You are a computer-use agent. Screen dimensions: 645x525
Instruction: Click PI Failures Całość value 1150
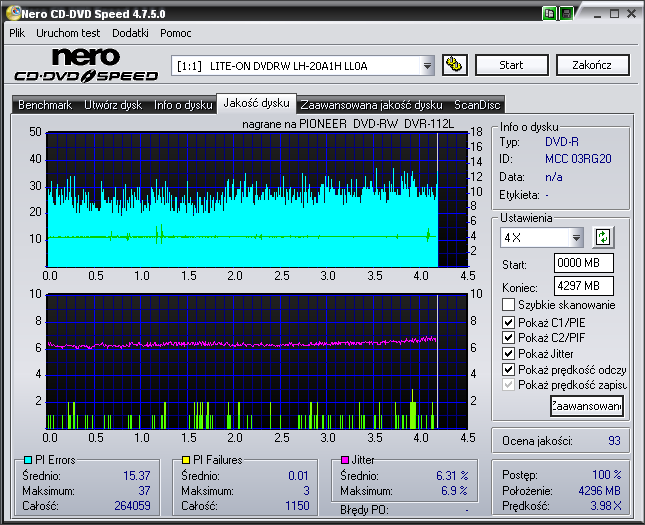point(297,506)
